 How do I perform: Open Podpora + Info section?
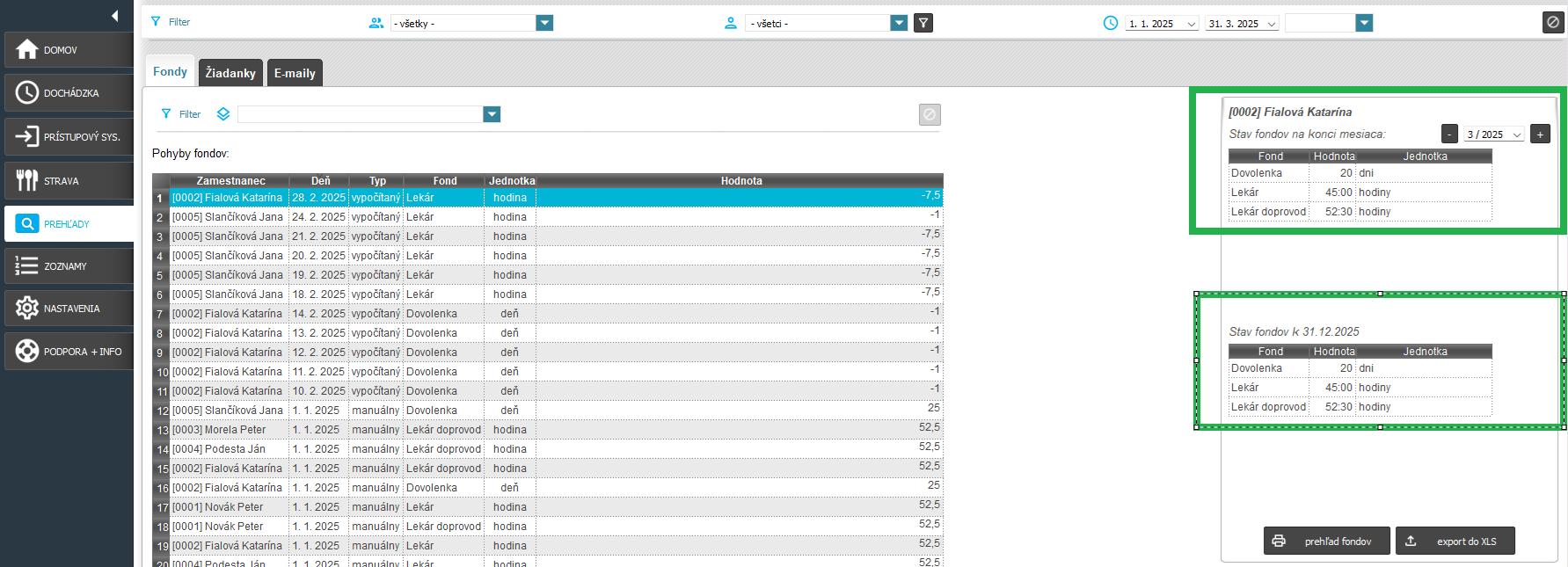click(x=69, y=352)
